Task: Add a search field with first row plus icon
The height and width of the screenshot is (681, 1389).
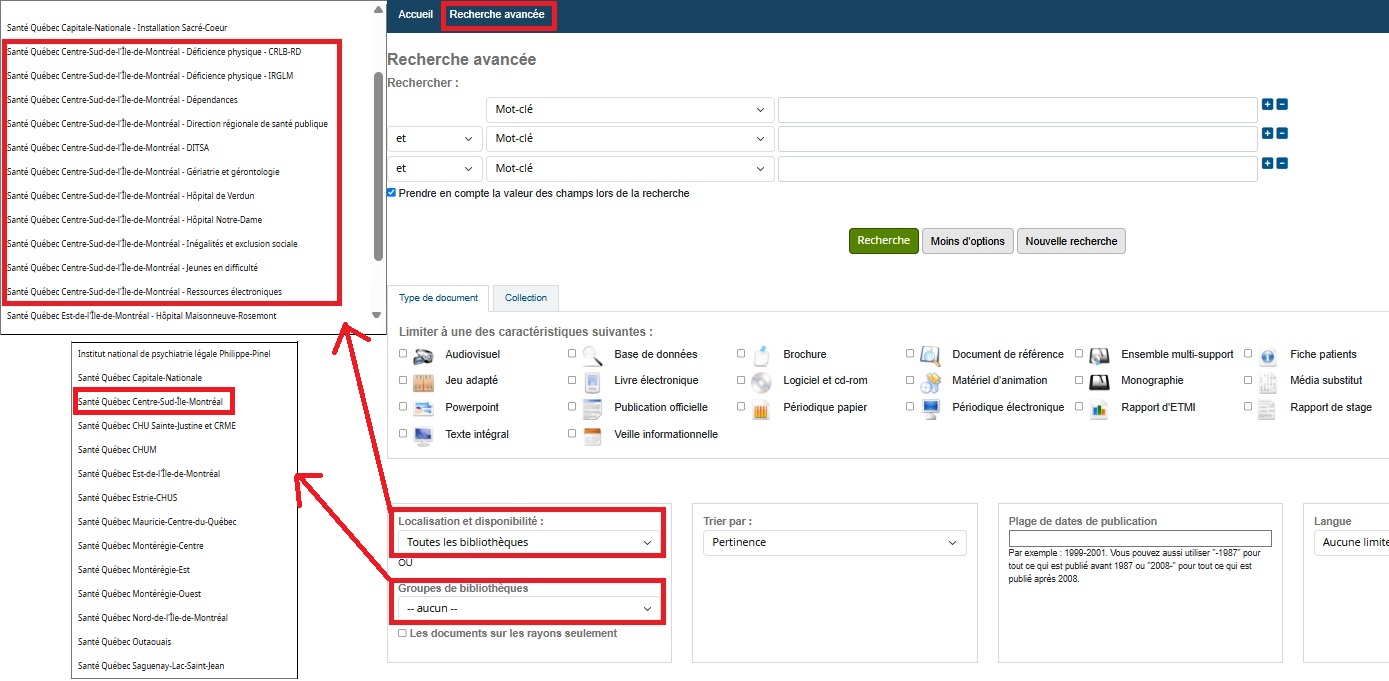Action: [x=1267, y=104]
